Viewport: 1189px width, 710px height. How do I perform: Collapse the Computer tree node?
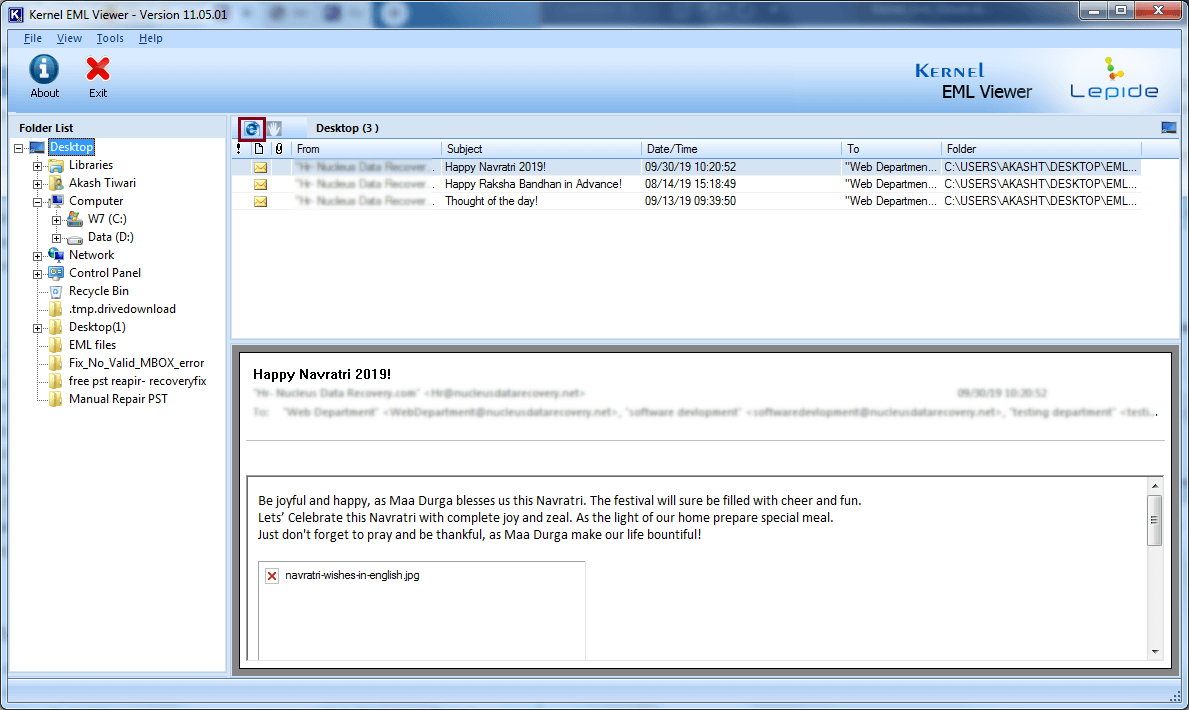click(x=38, y=202)
